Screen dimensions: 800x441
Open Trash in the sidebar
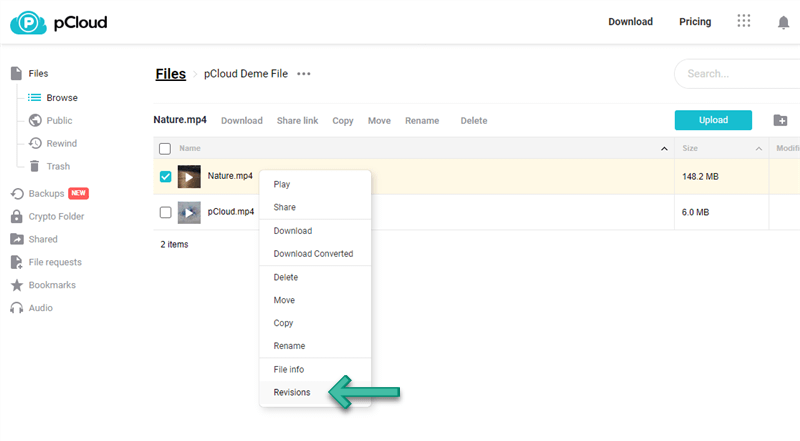[58, 166]
